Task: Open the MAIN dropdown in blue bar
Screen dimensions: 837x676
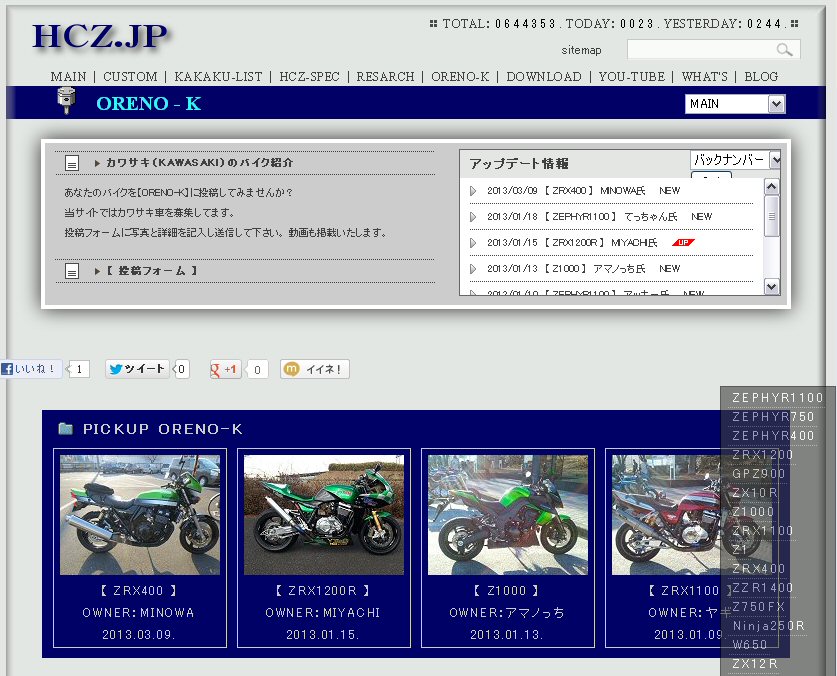Action: coord(735,104)
